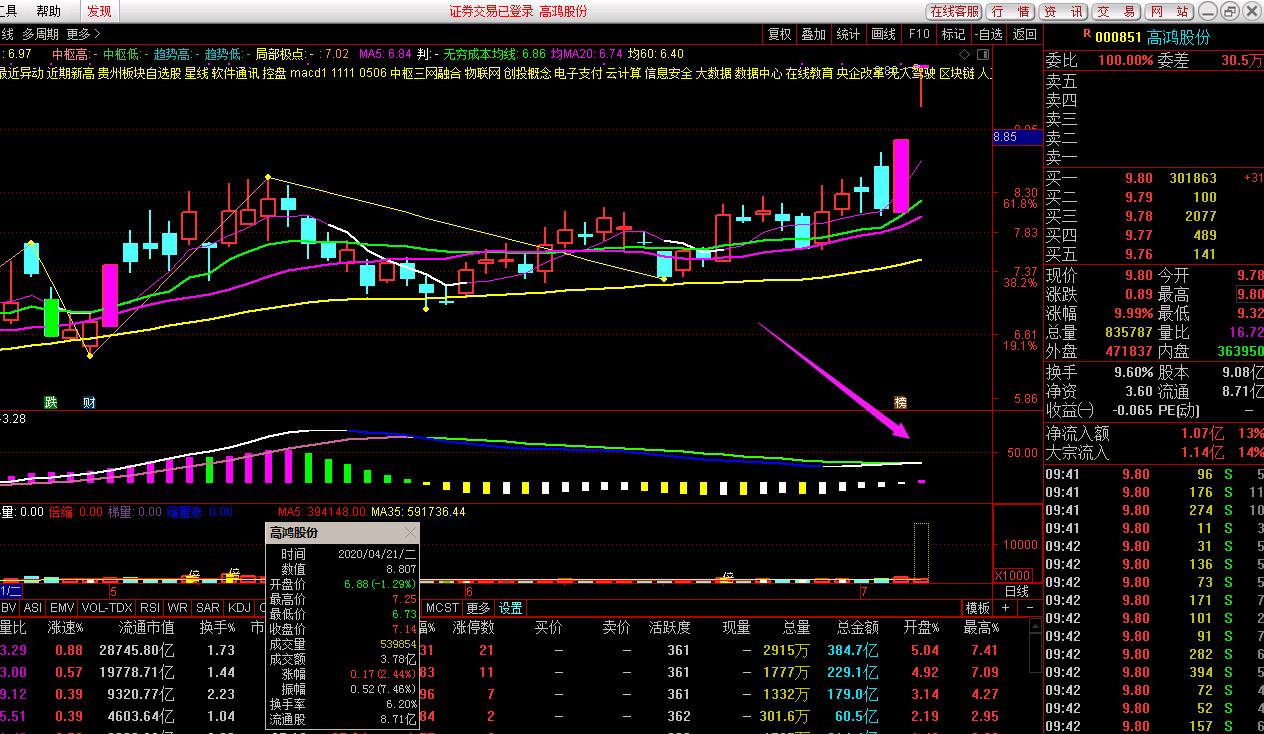Sort by the 涨停数 column header
Viewport: 1264px width, 734px height.
tap(474, 627)
